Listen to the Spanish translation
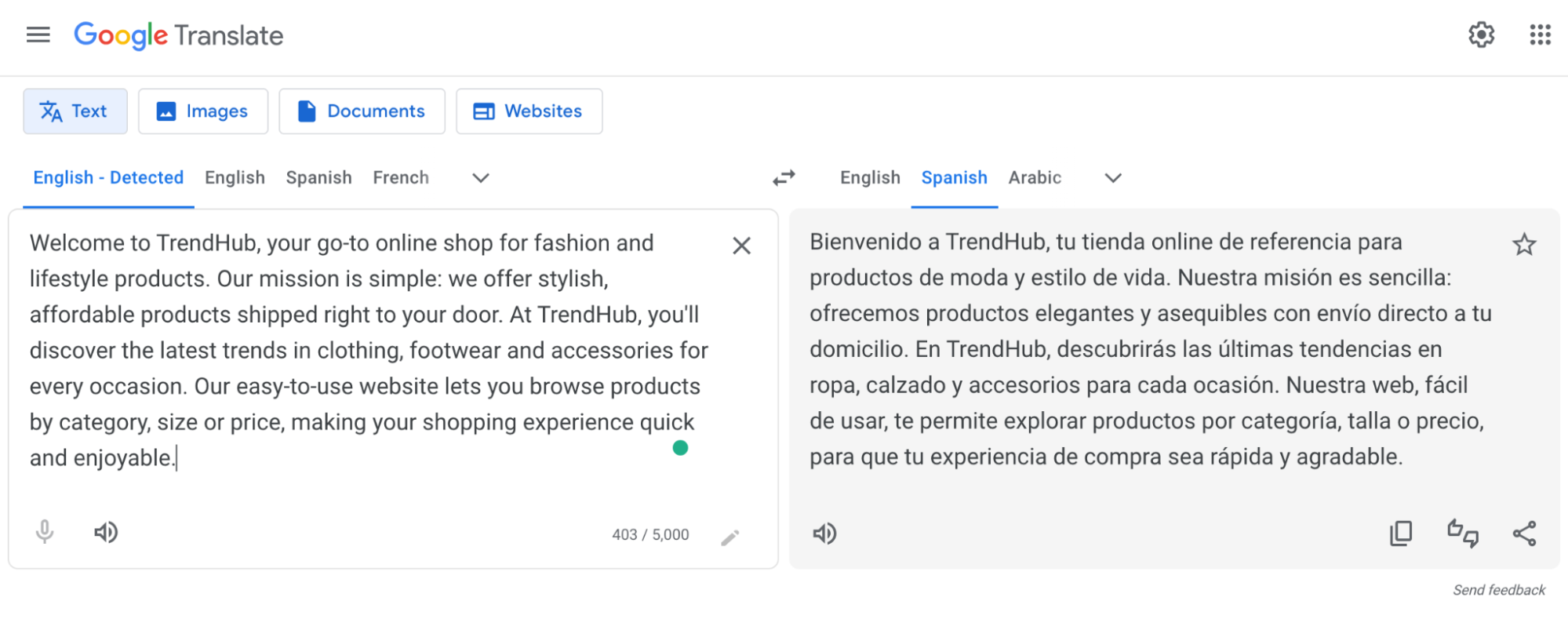1568x641 pixels. (824, 534)
